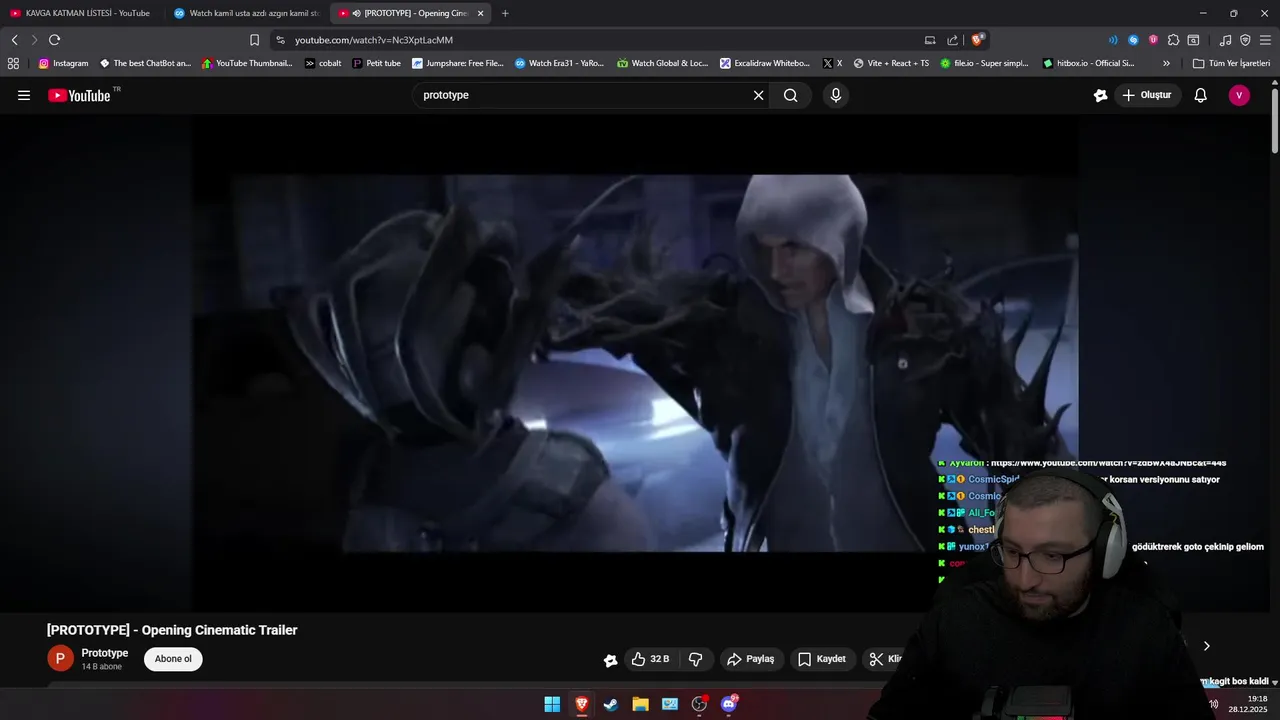Open the pink U extension icon
Viewport: 1280px width, 720px height.
[1153, 40]
